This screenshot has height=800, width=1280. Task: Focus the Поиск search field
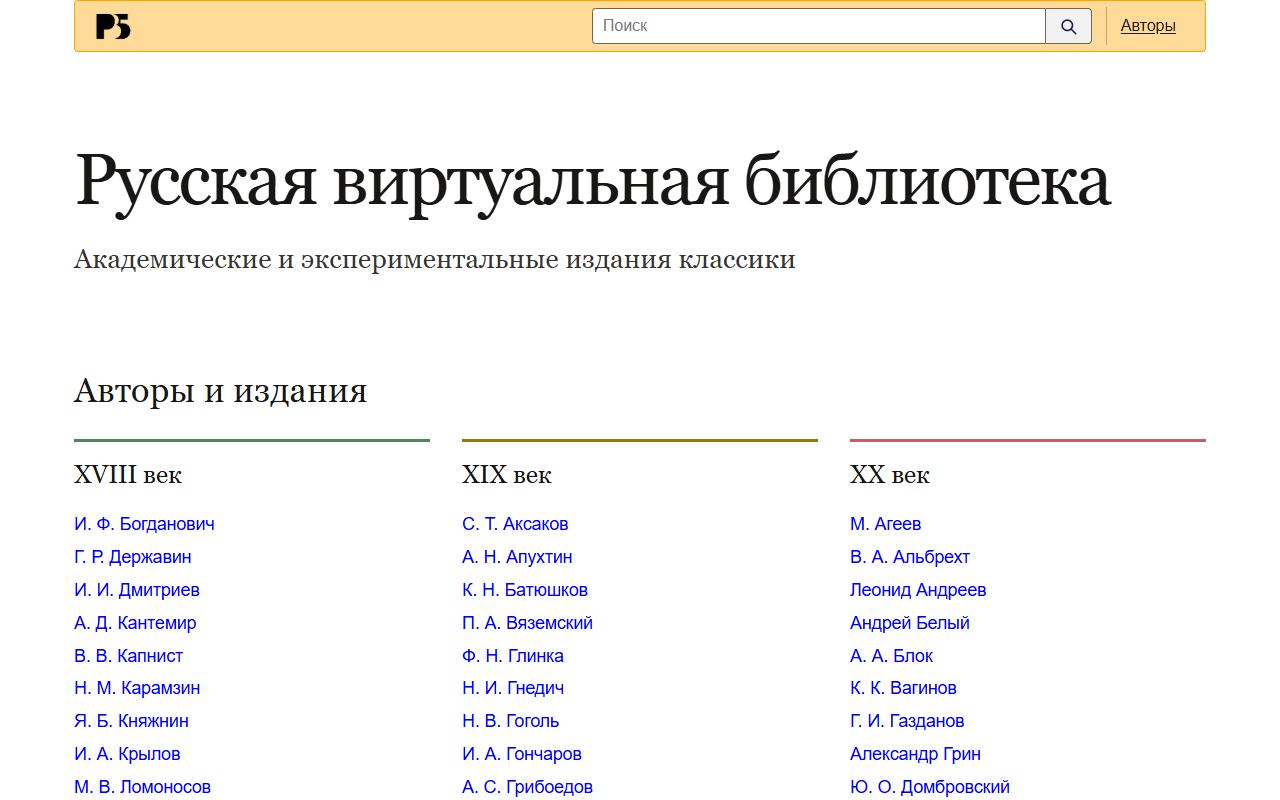[819, 26]
